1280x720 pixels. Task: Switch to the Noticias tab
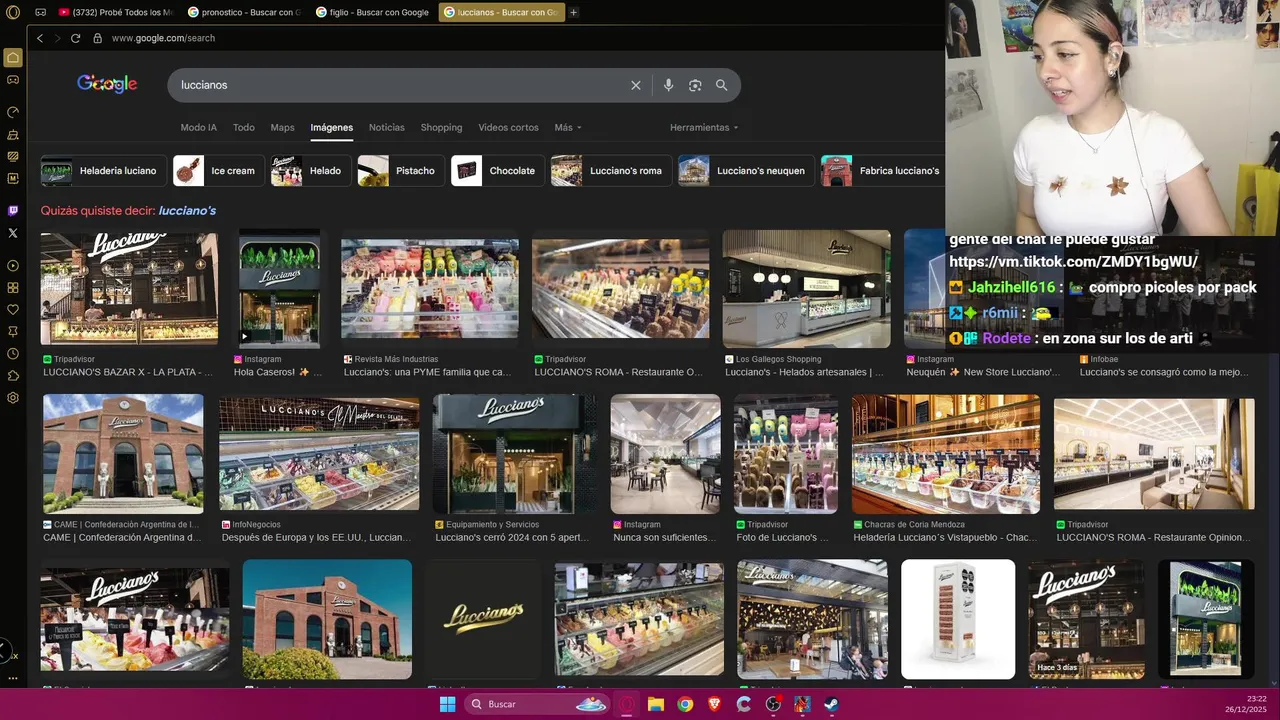click(387, 127)
